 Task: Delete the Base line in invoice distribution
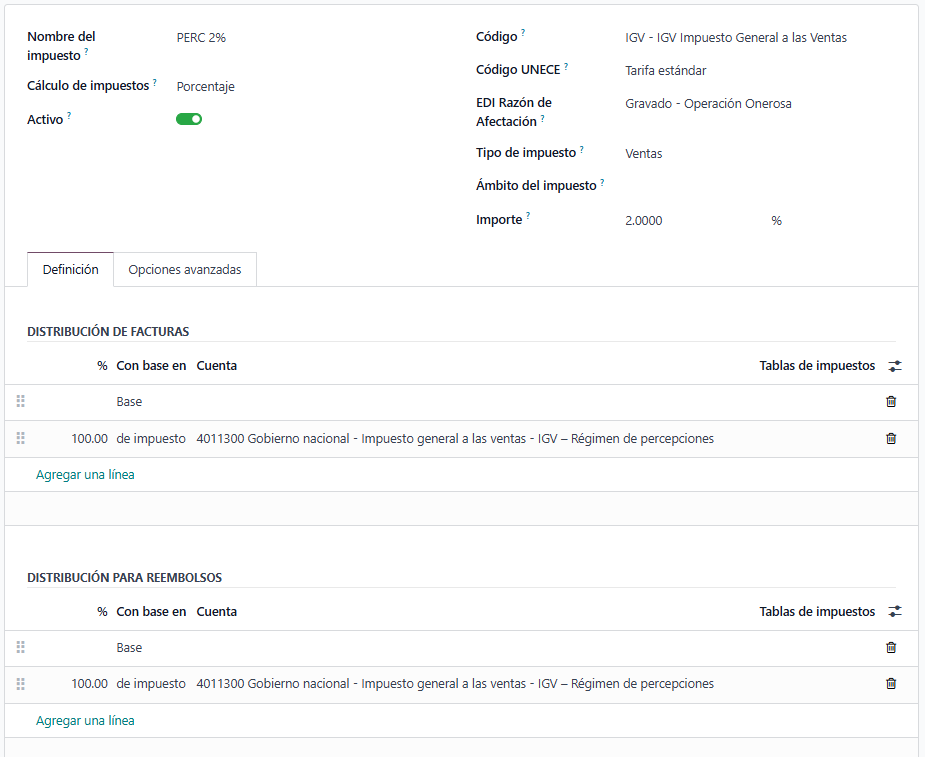[891, 402]
